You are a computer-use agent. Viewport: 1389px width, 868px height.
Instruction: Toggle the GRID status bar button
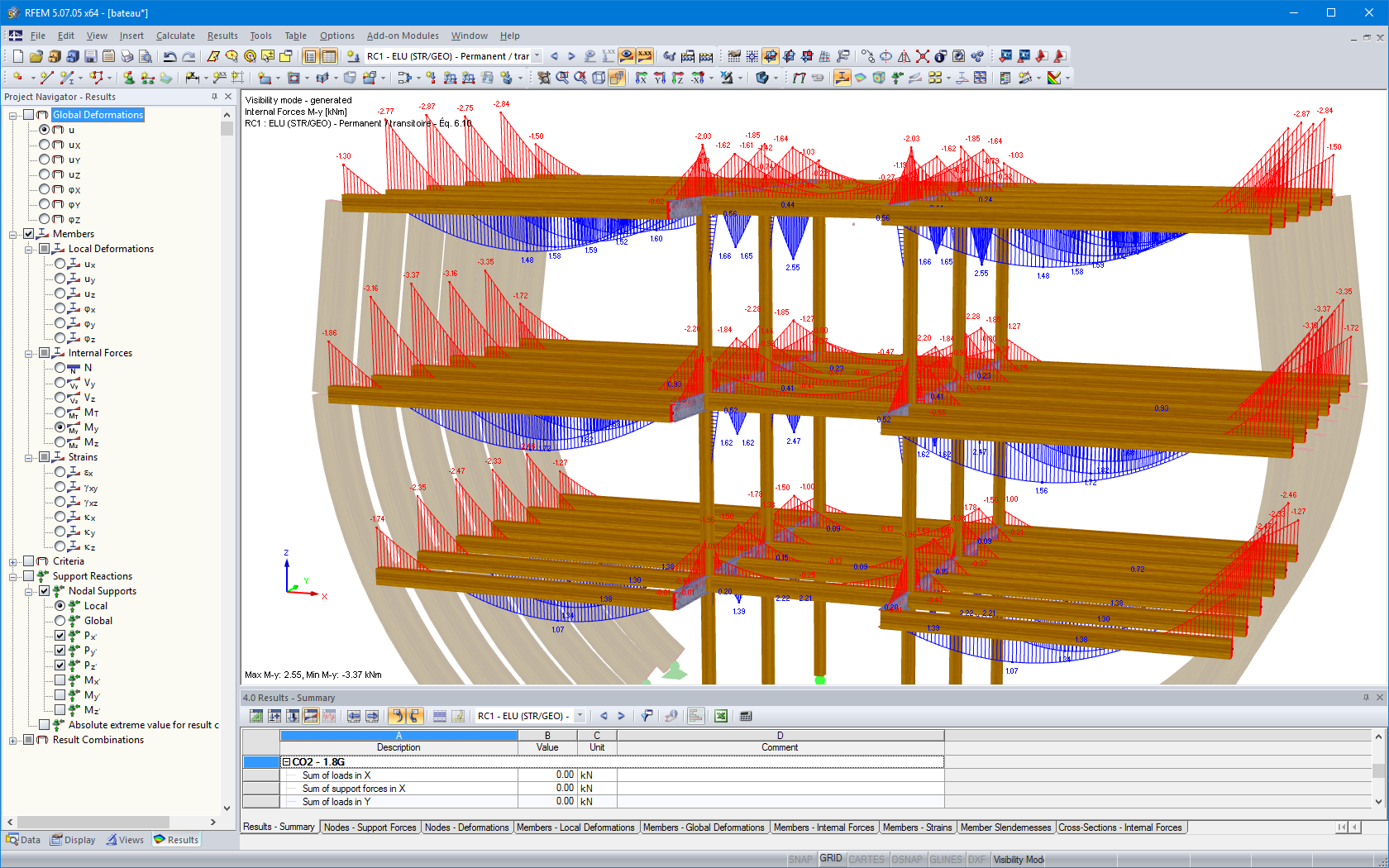pos(831,859)
